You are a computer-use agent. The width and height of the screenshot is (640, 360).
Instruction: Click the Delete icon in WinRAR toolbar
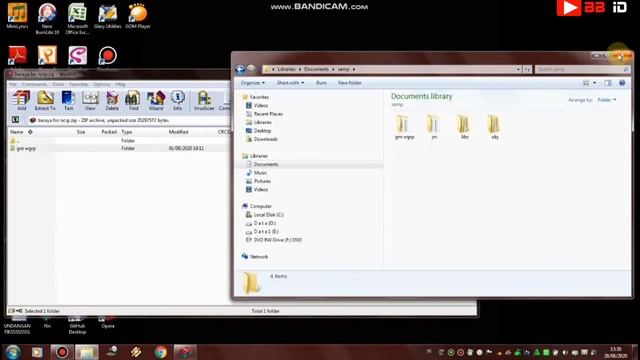(112, 100)
